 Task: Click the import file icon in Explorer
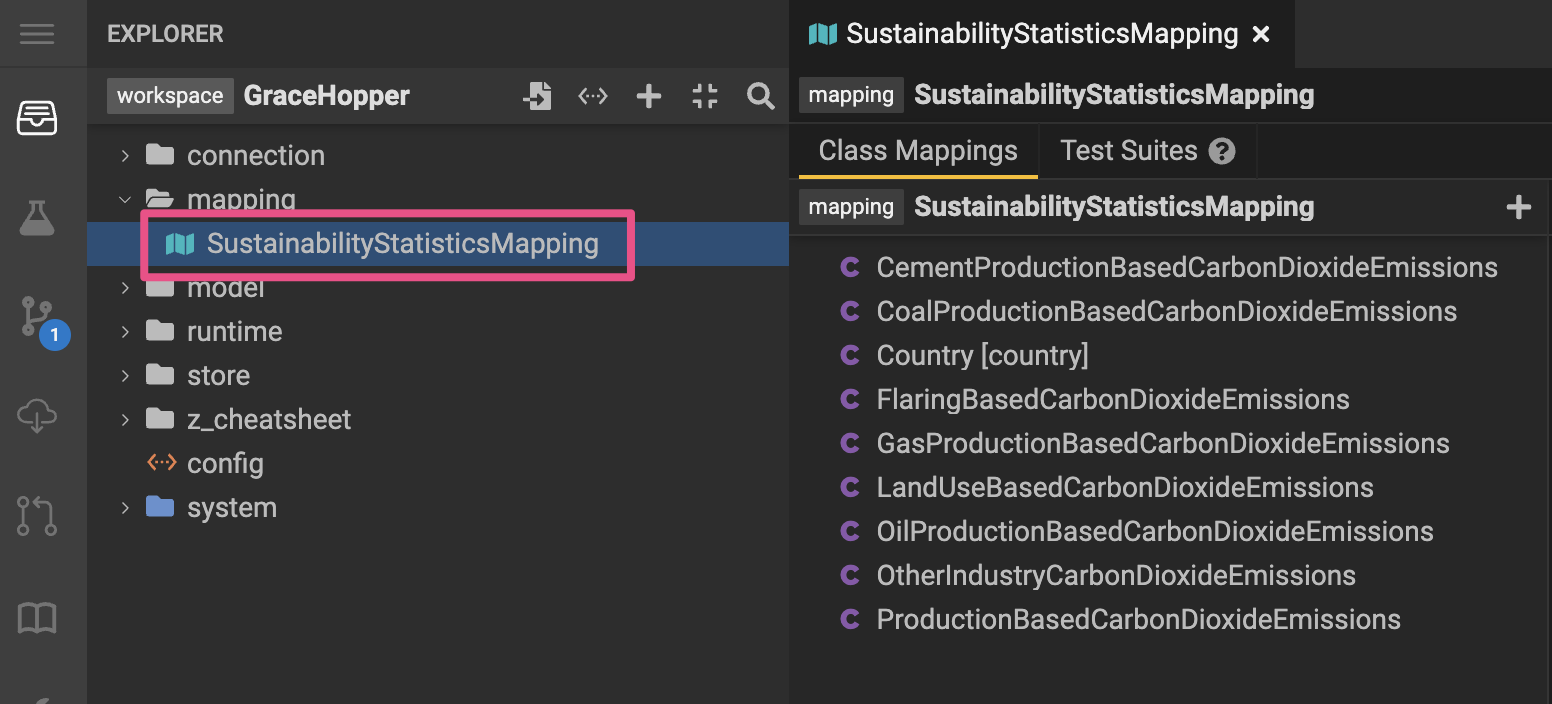coord(538,96)
